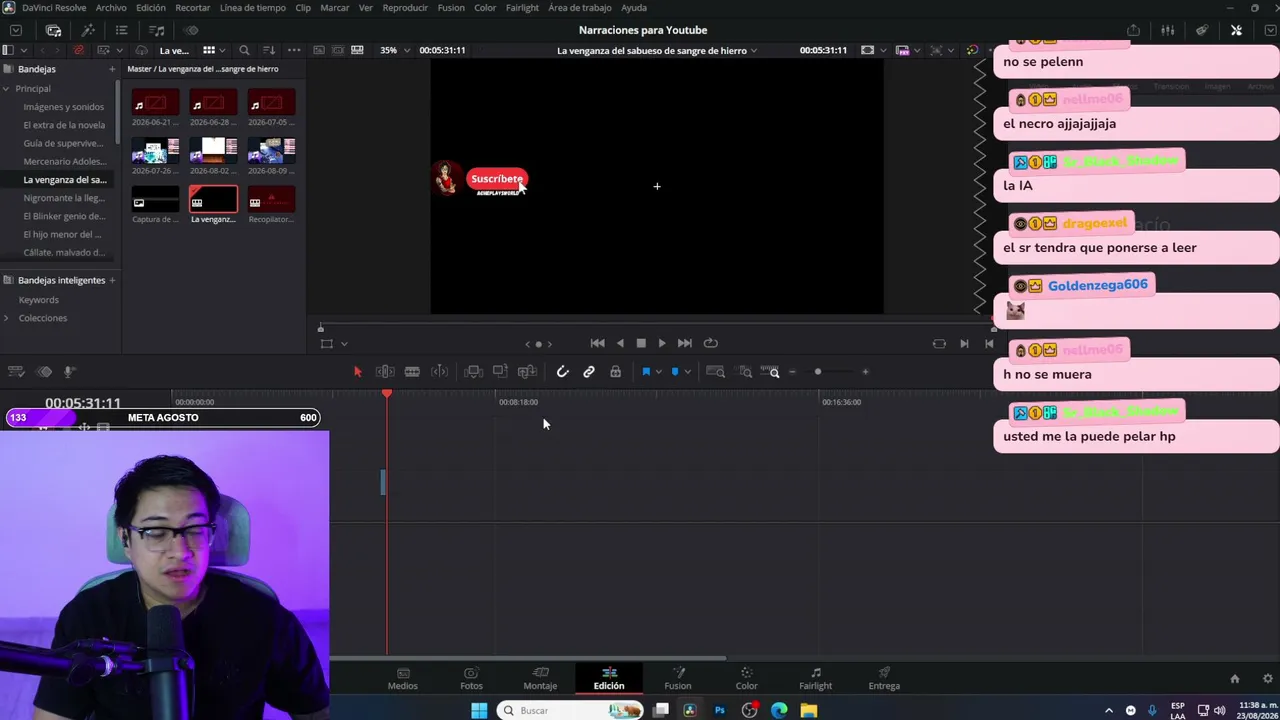Switch to the Color page tab
Screen dimensions: 1280x720
pos(747,678)
